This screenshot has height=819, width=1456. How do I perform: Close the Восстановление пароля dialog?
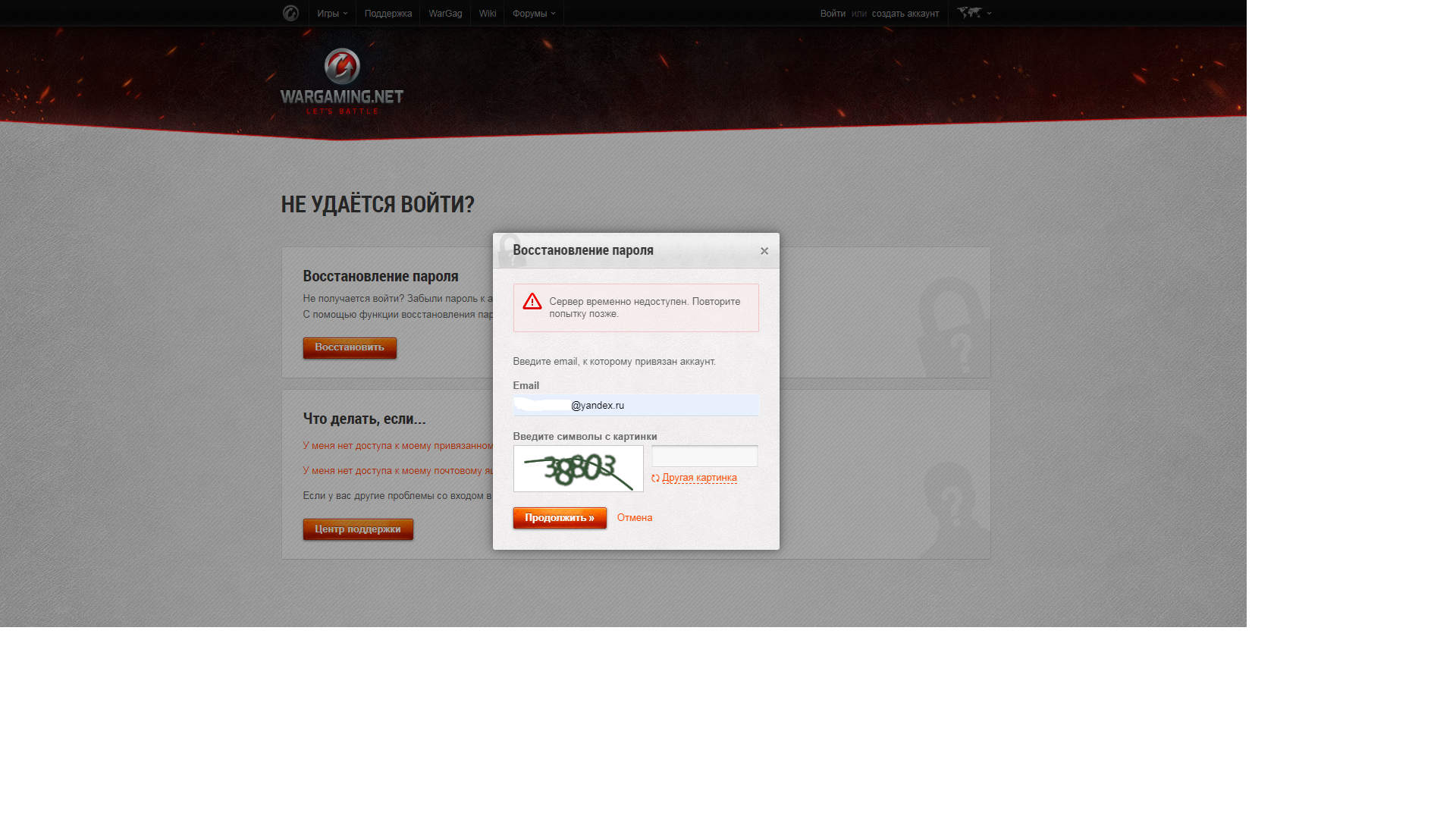pos(764,251)
